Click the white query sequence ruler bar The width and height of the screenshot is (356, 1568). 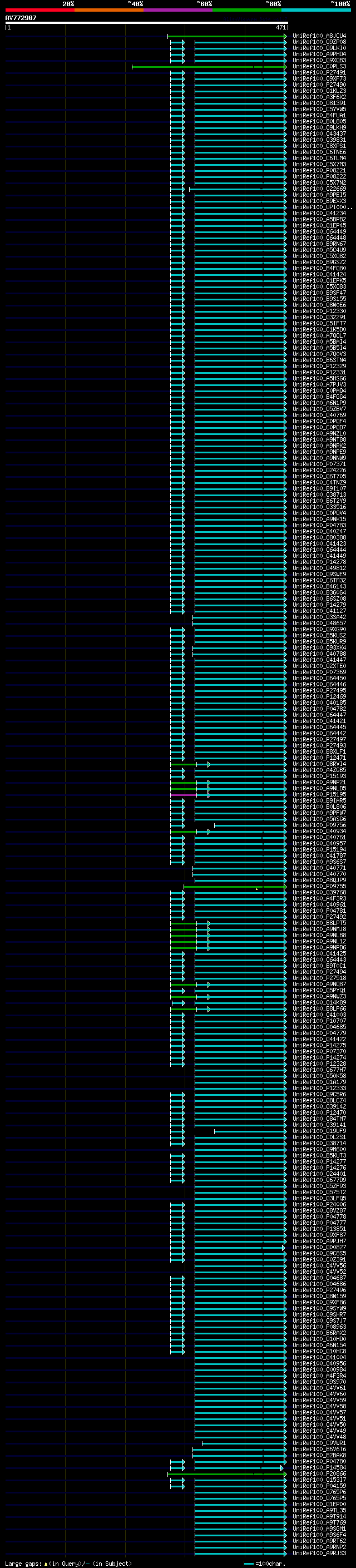pos(146,23)
